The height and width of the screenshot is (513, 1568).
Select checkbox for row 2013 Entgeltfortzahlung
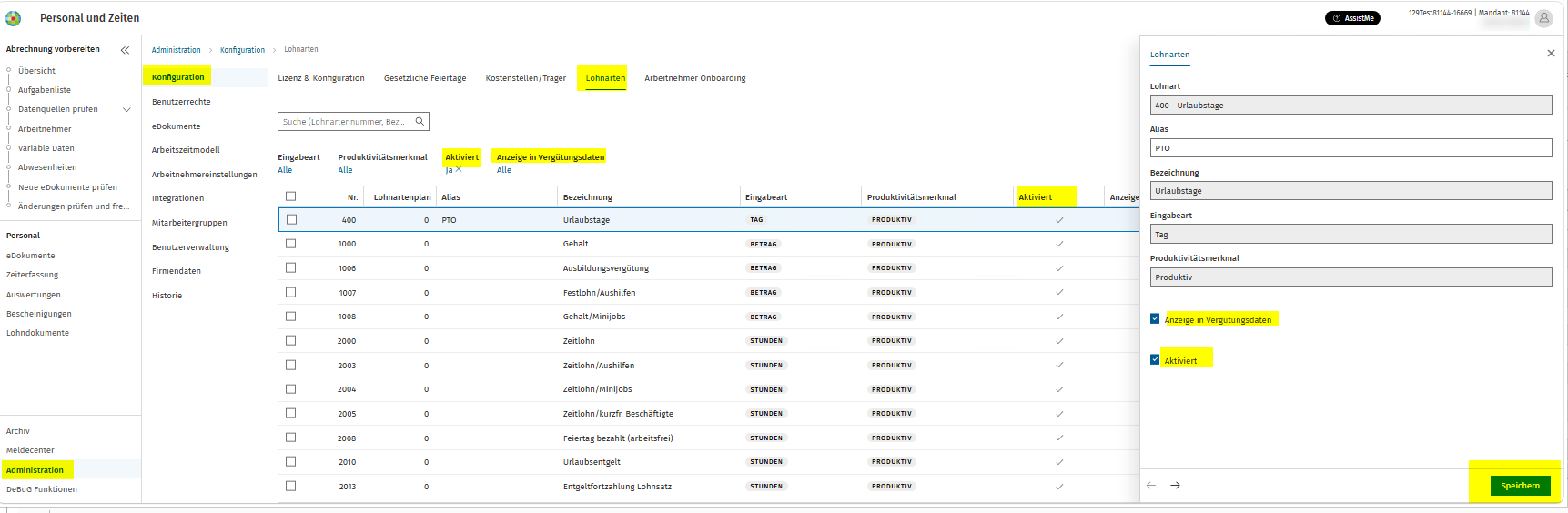point(291,486)
